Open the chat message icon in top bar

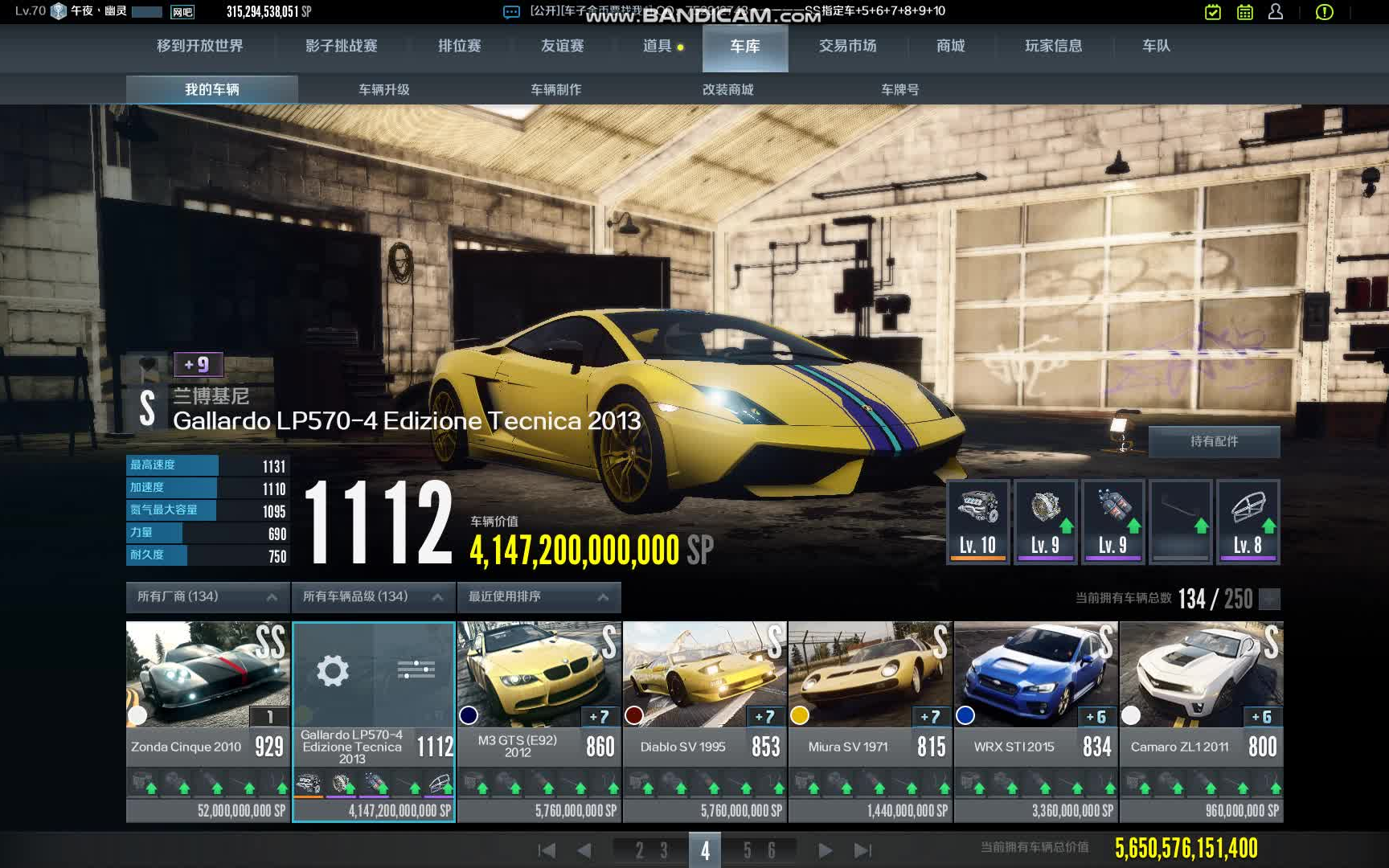pos(511,12)
